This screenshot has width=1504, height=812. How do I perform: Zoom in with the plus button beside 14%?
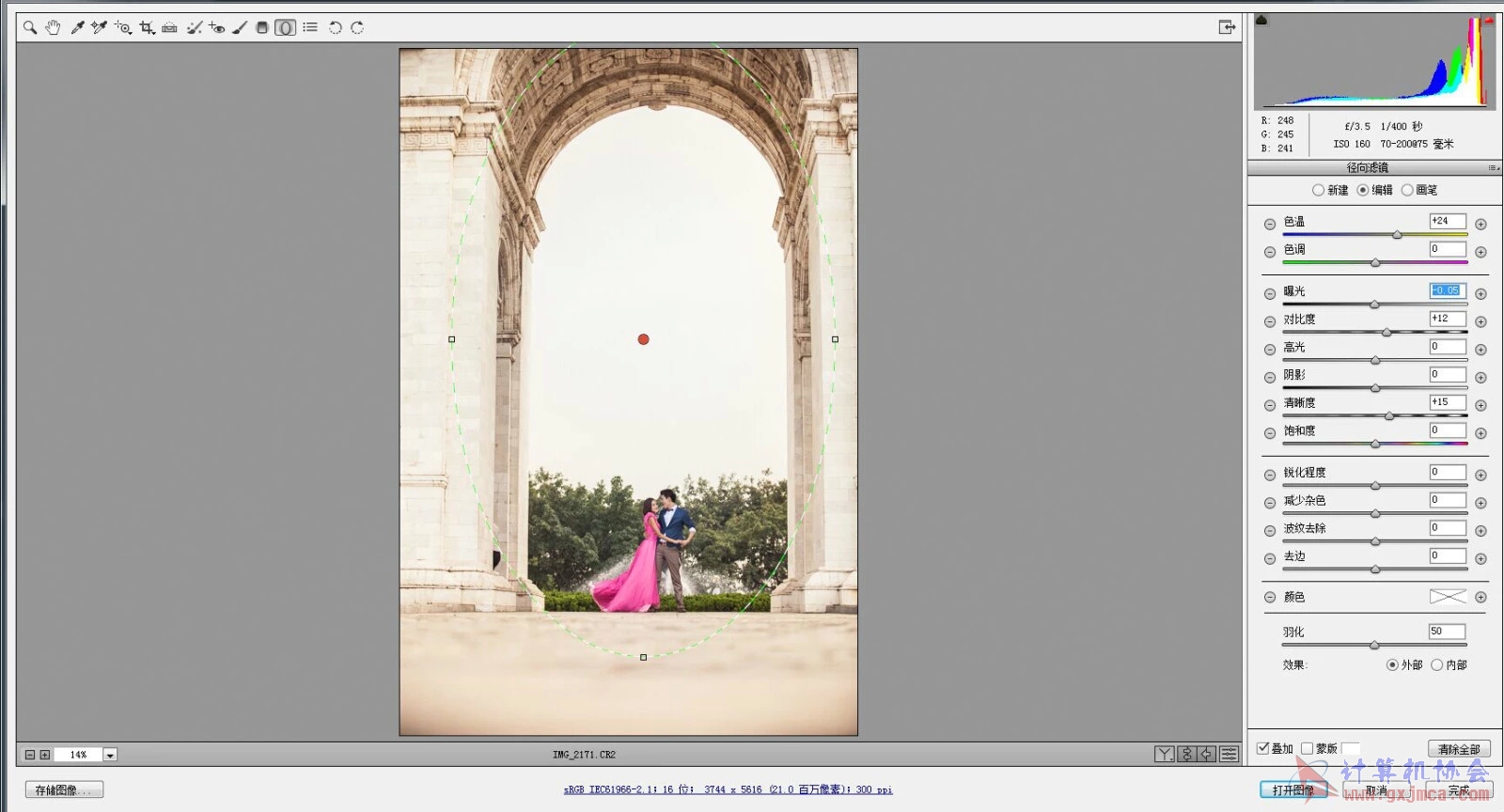[x=45, y=755]
